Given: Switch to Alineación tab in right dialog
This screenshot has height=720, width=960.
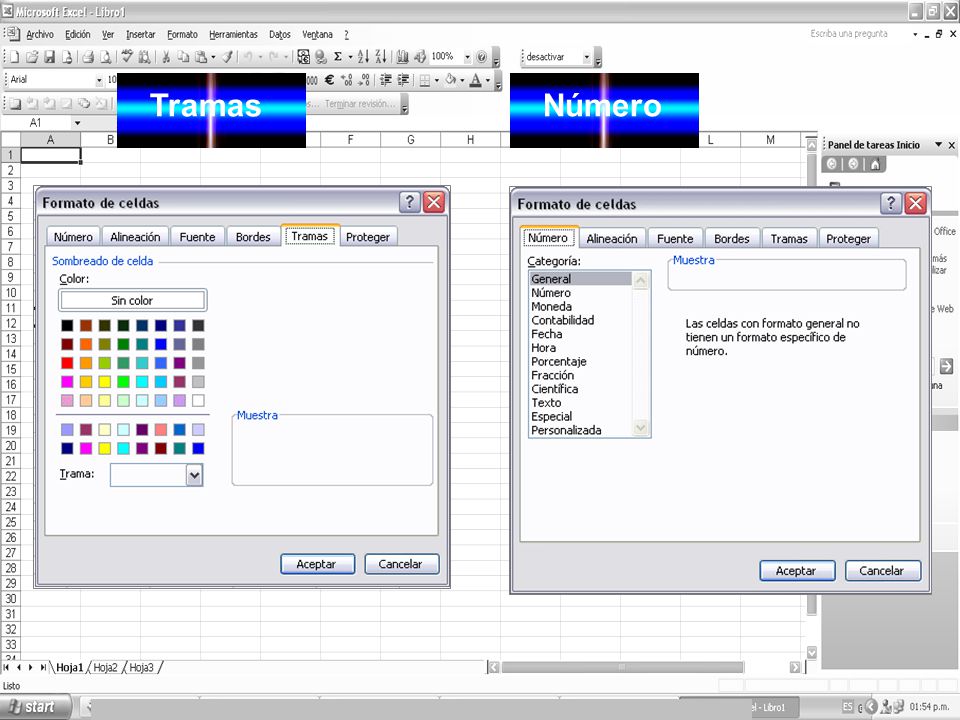Looking at the screenshot, I should click(612, 239).
